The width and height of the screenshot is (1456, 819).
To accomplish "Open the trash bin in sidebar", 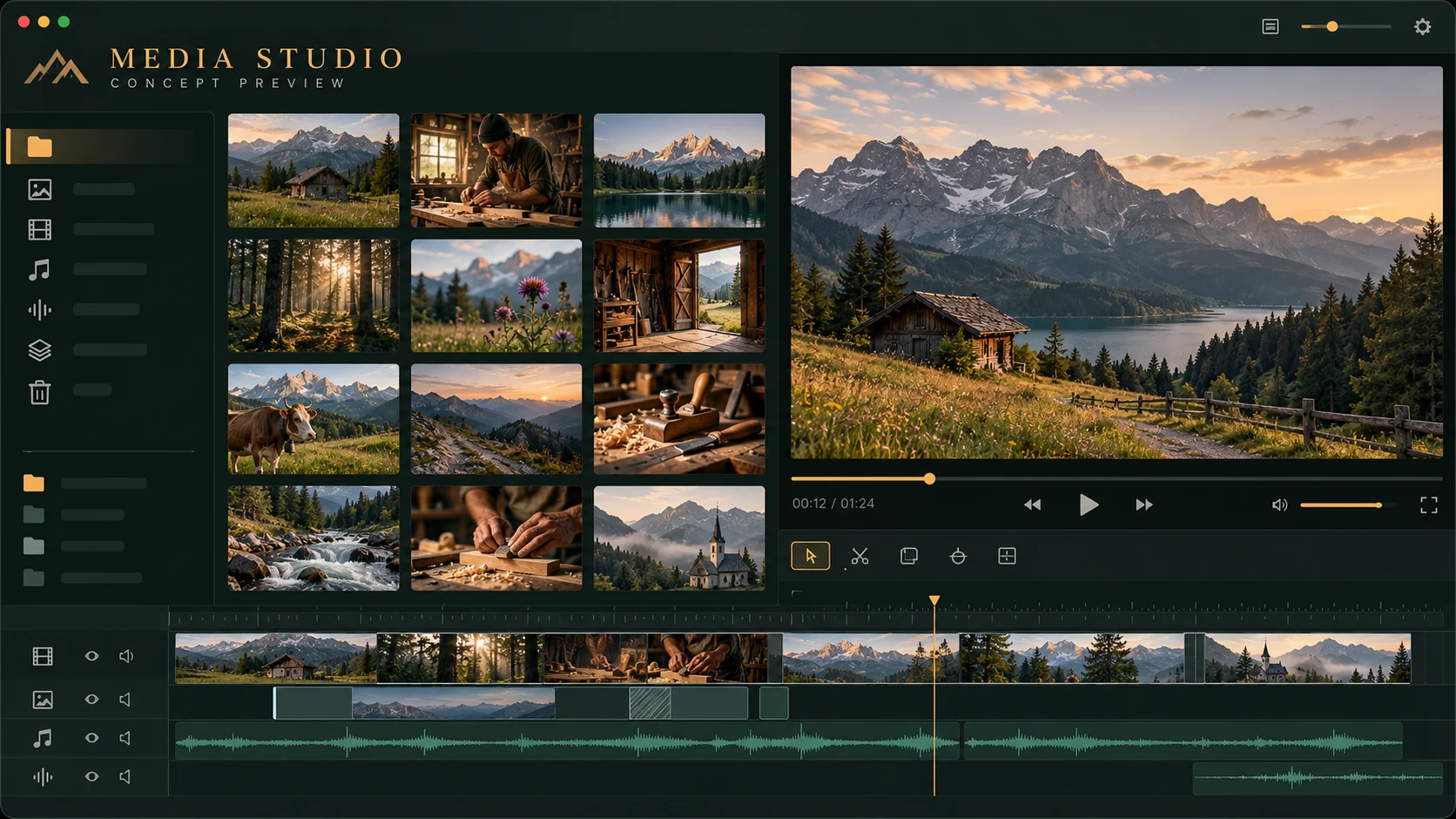I will pyautogui.click(x=39, y=392).
